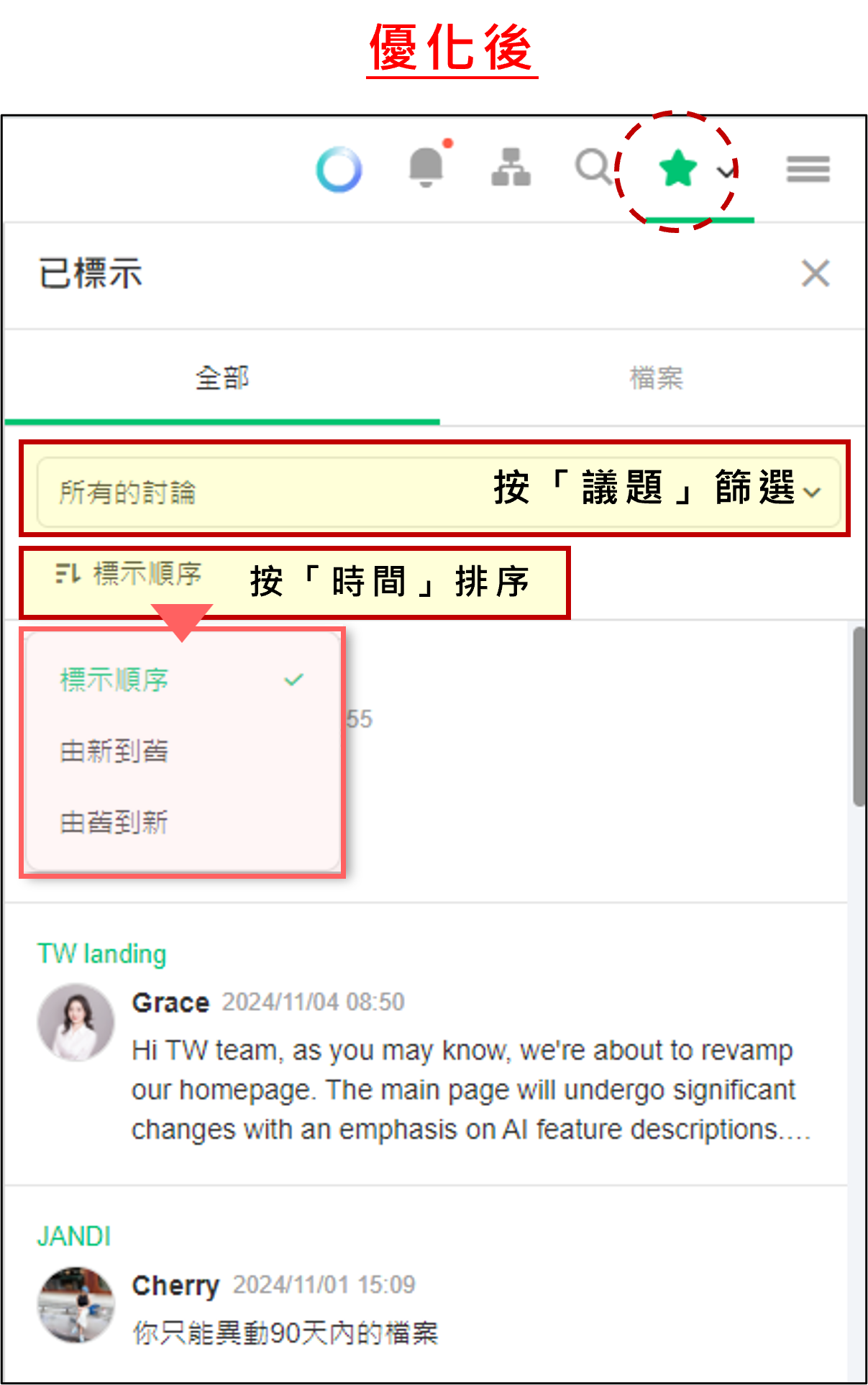Open the 所有的討論 filter dropdown

pyautogui.click(x=438, y=493)
